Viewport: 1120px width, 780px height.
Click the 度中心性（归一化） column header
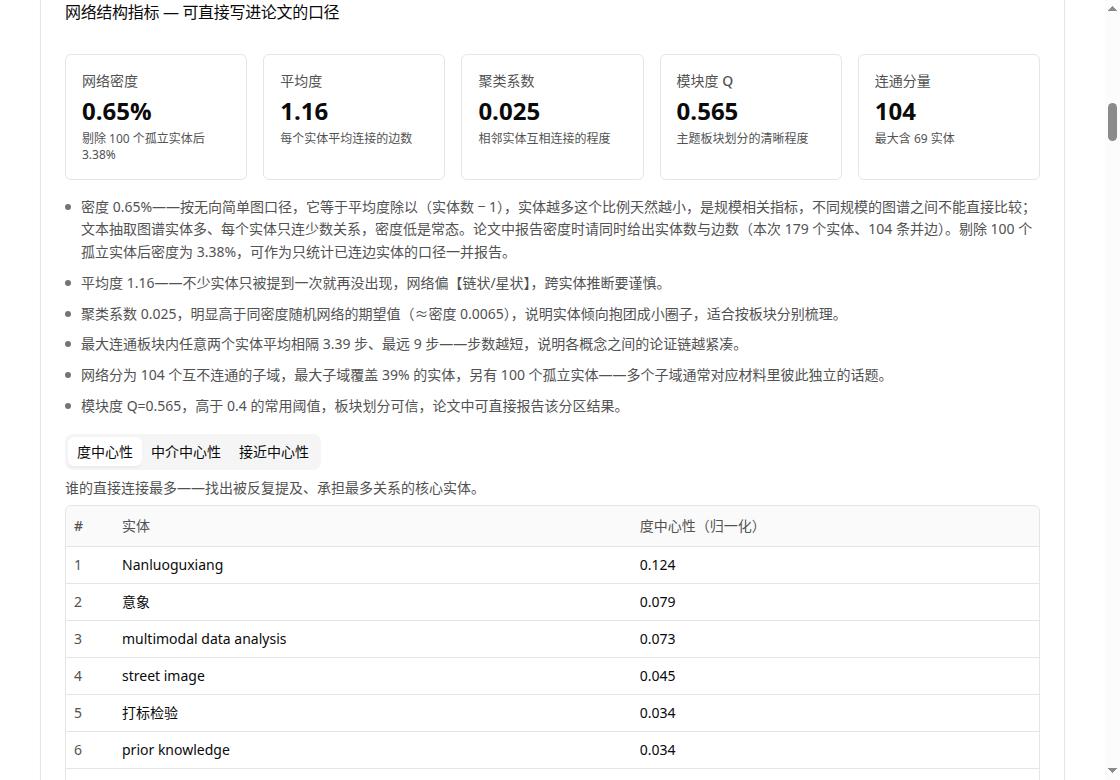tap(699, 526)
